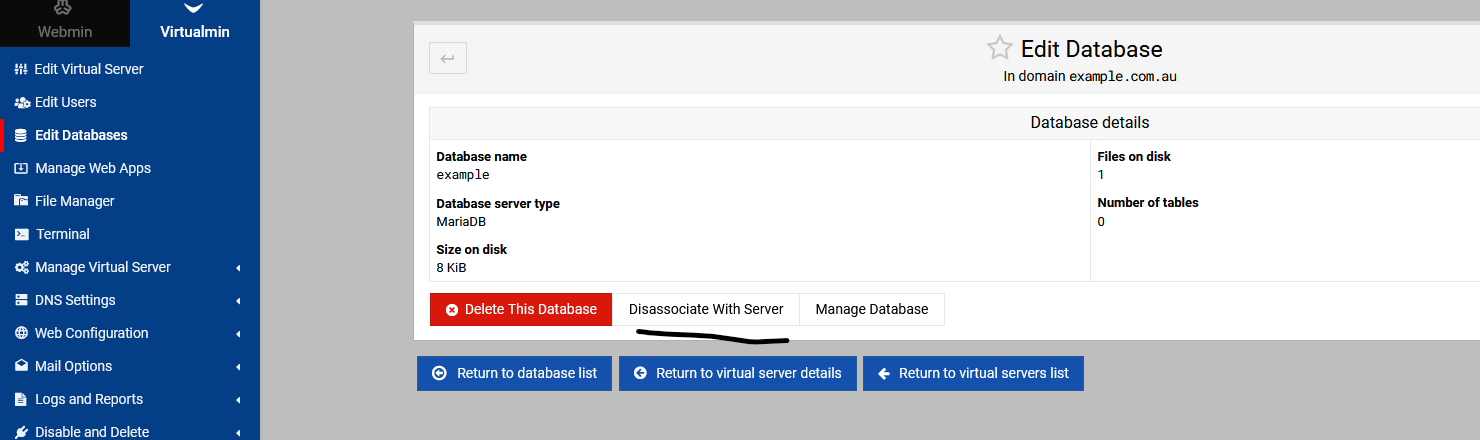Click the Manage Web Apps download icon
This screenshot has width=1480, height=440.
tap(21, 168)
